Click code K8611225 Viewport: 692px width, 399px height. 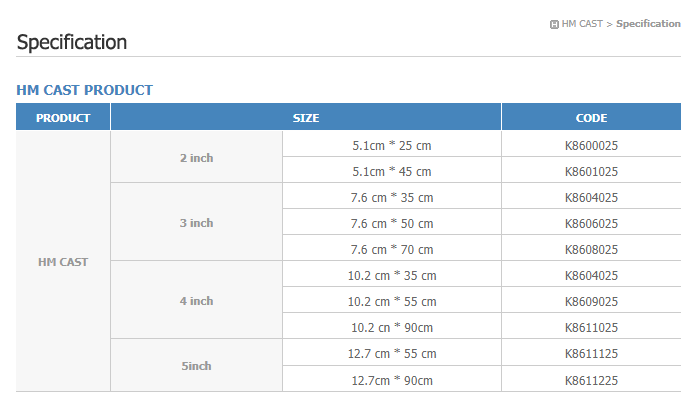click(591, 380)
